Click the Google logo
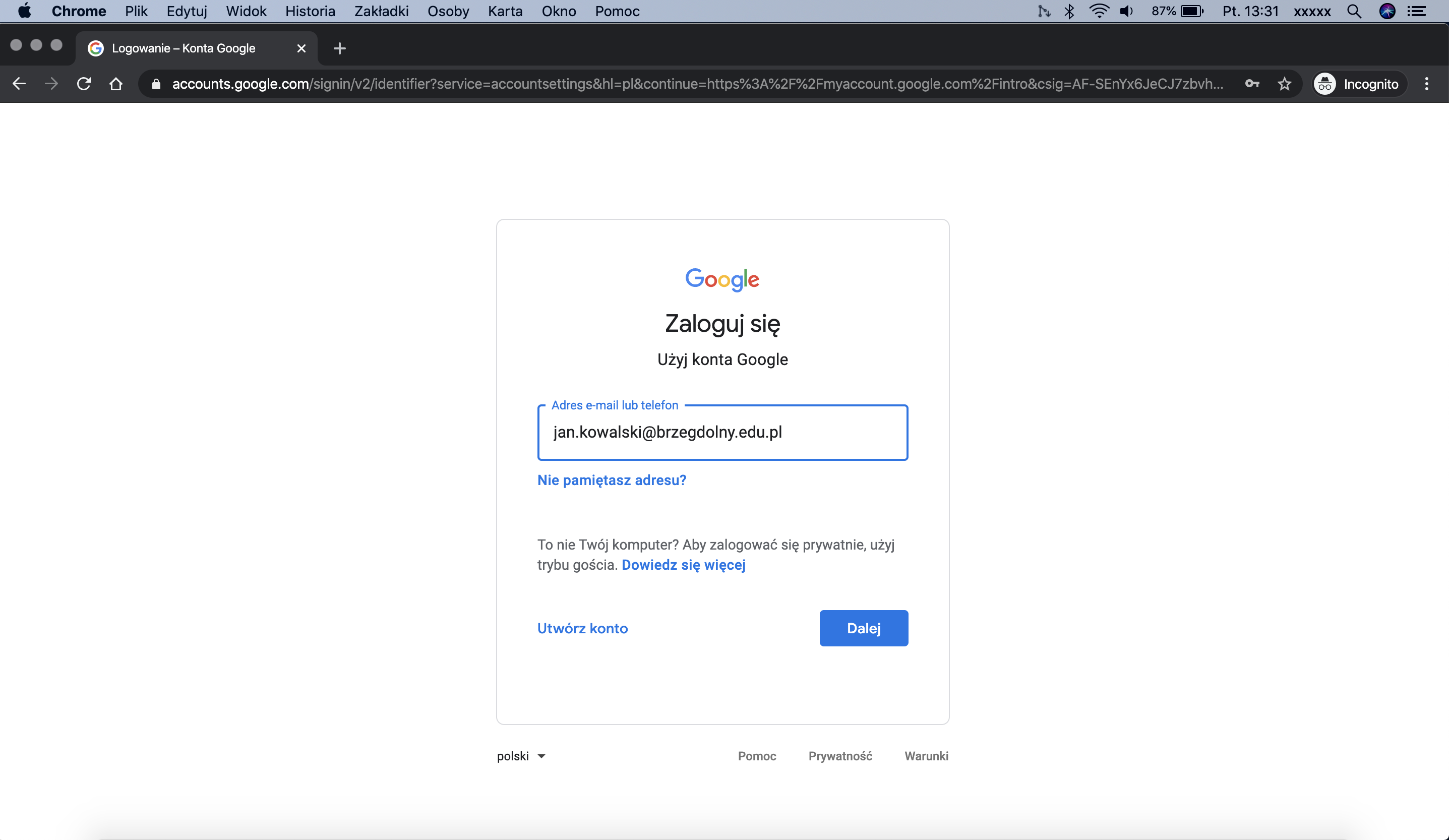 coord(722,279)
